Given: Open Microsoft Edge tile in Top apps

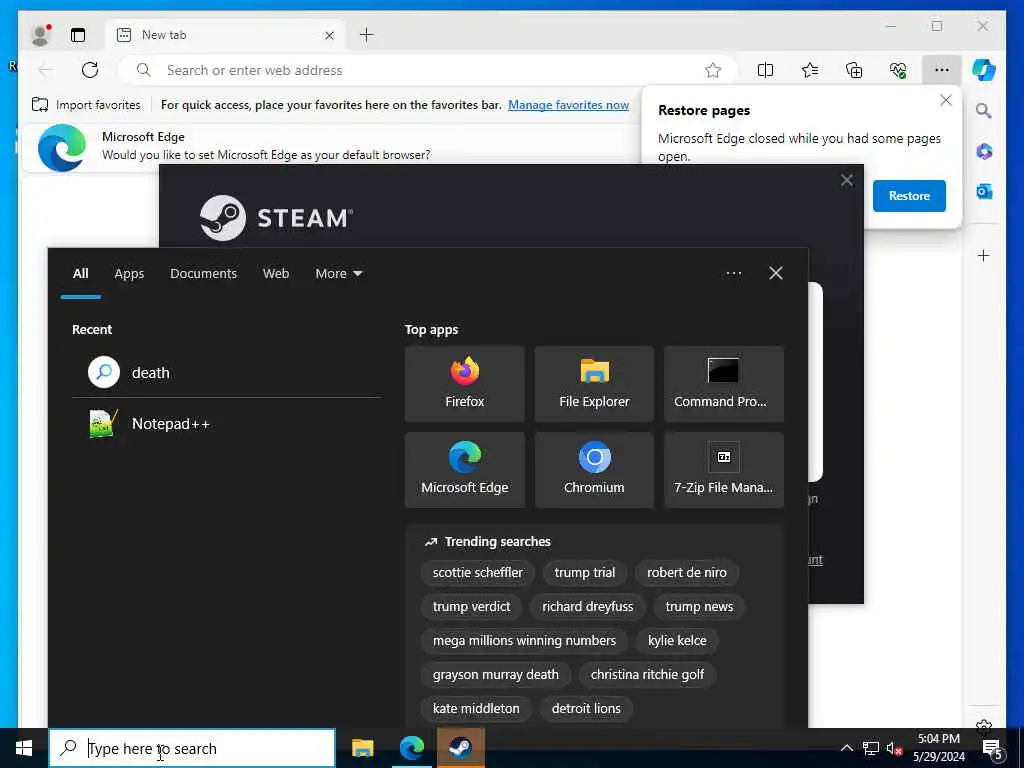Looking at the screenshot, I should (464, 470).
